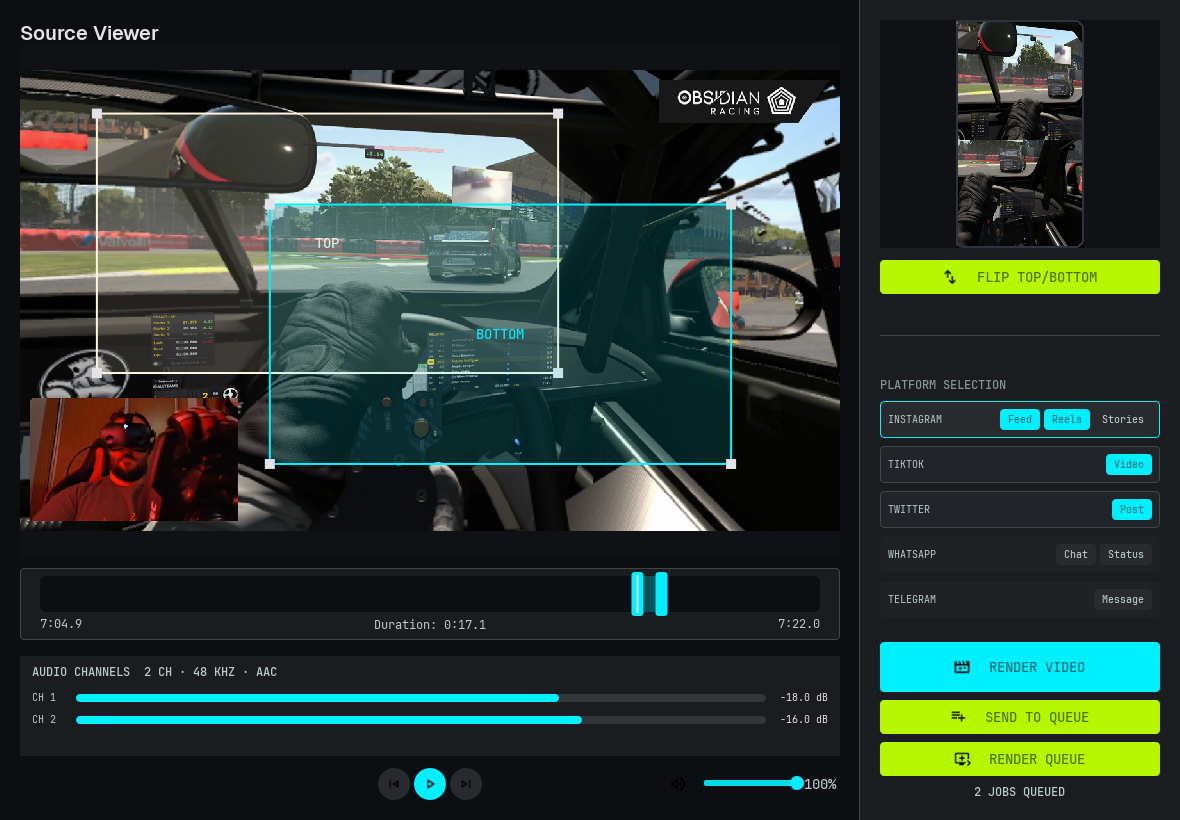Click the TIKTOK row label

(x=906, y=464)
